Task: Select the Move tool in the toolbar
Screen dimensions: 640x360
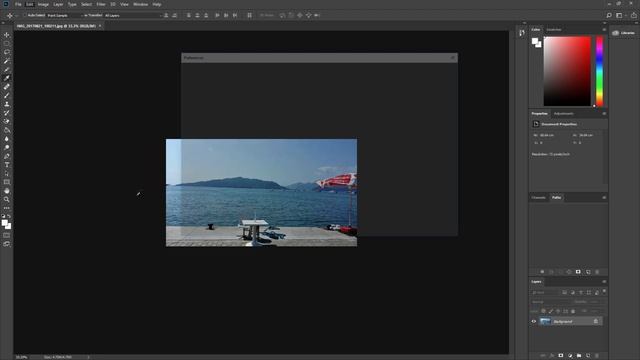Action: pos(7,35)
